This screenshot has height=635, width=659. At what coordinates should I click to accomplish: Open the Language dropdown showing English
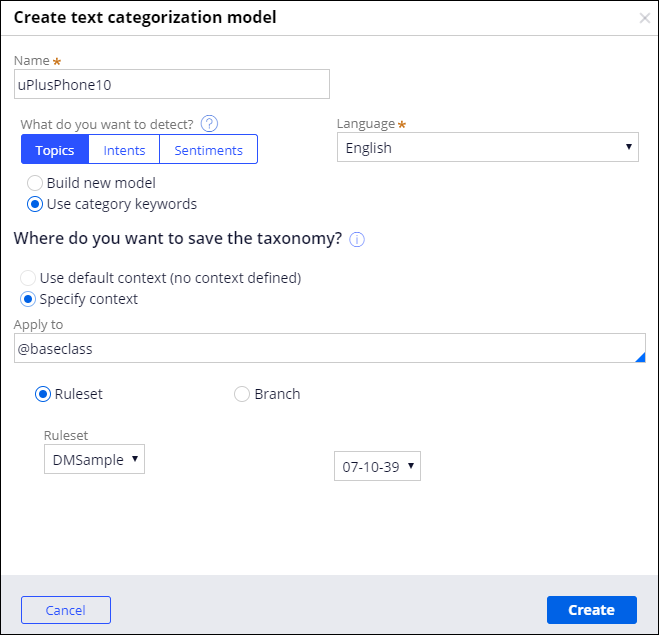click(x=487, y=148)
